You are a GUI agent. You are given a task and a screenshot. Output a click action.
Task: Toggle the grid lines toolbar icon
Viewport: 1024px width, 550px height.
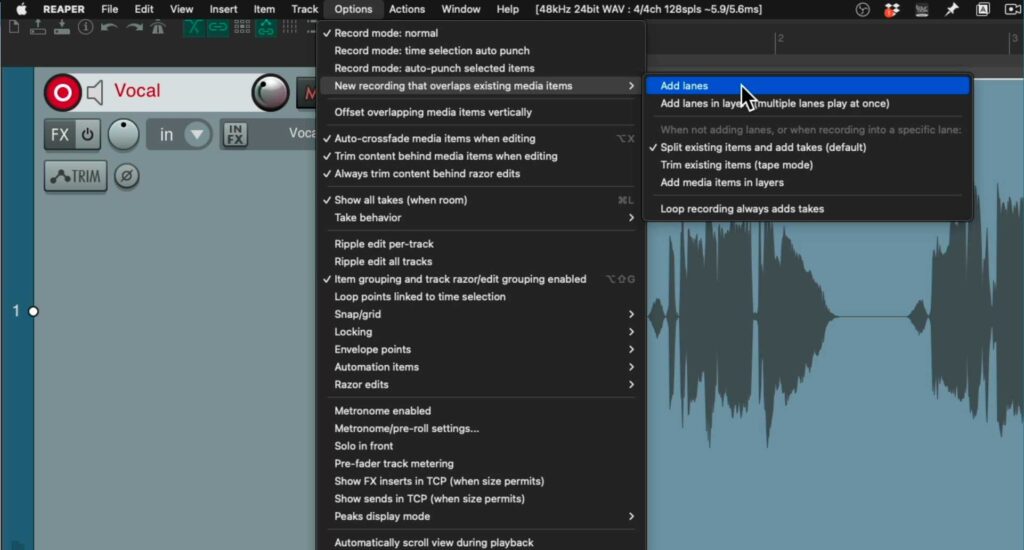pyautogui.click(x=289, y=27)
